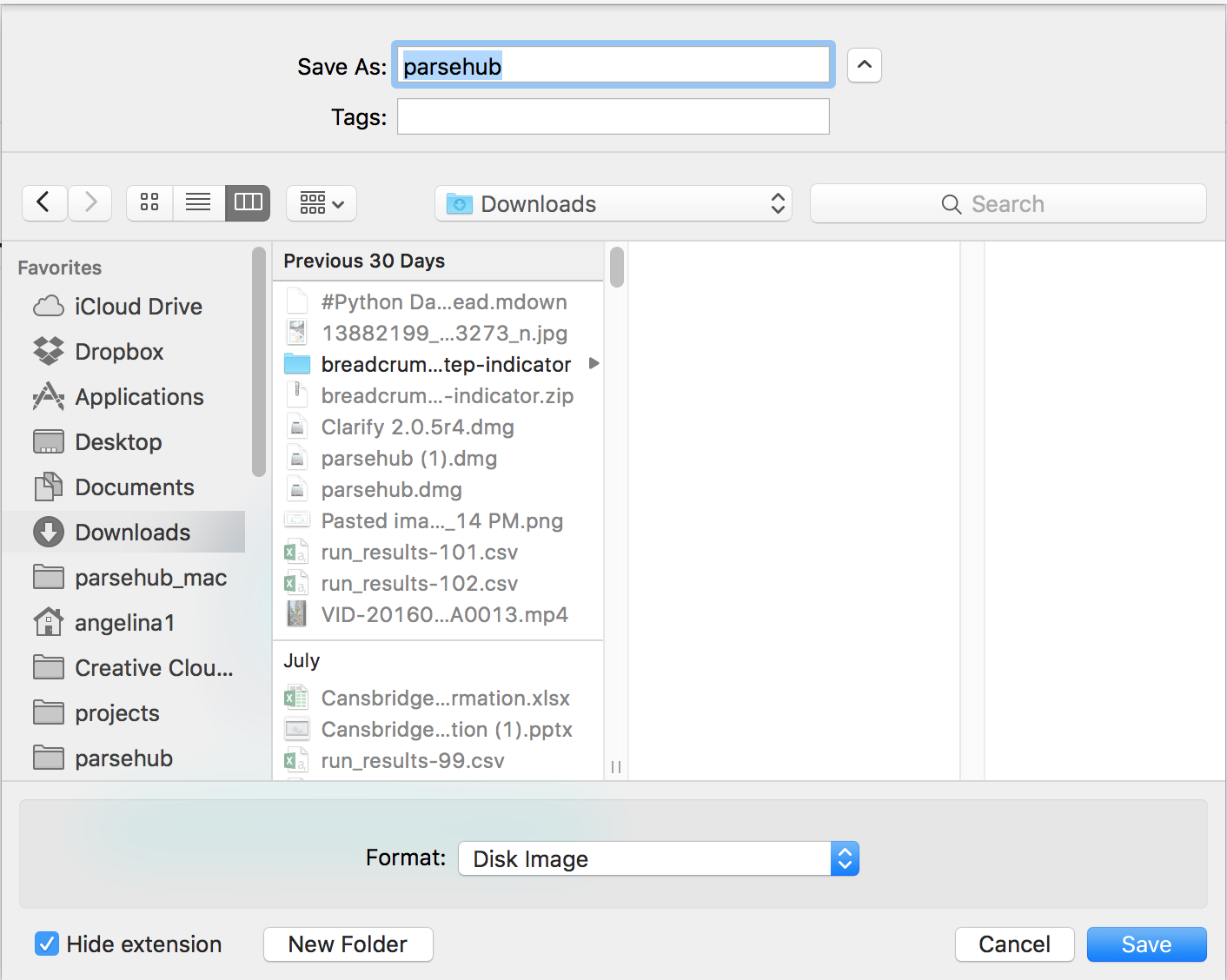Image resolution: width=1227 pixels, height=980 pixels.
Task: Select the parsehub.dmg file
Action: [438, 489]
